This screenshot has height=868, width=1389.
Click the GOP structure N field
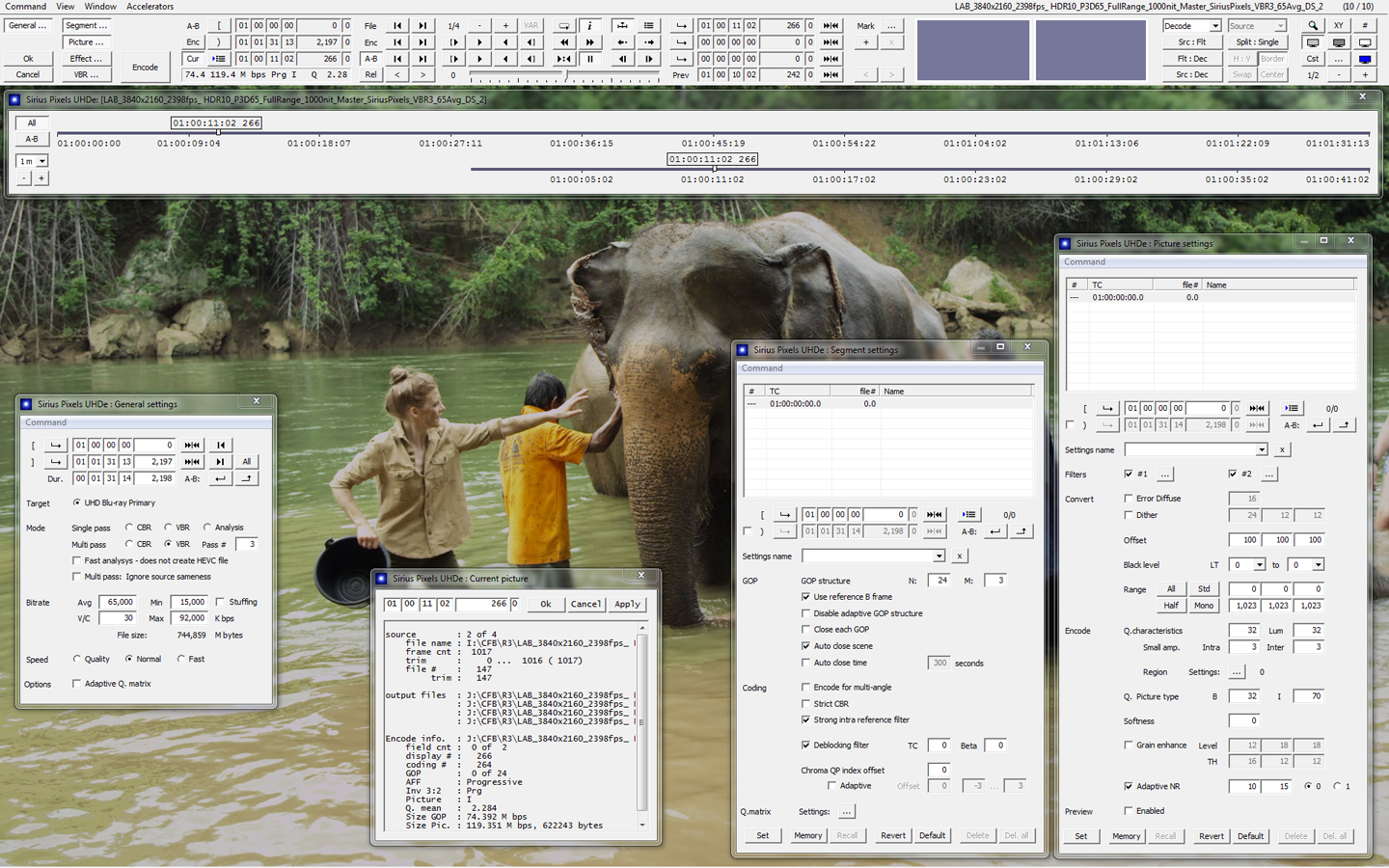coord(939,581)
